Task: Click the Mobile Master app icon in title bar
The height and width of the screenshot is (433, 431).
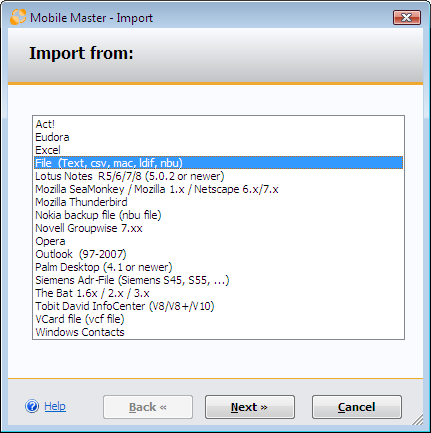Action: [18, 17]
